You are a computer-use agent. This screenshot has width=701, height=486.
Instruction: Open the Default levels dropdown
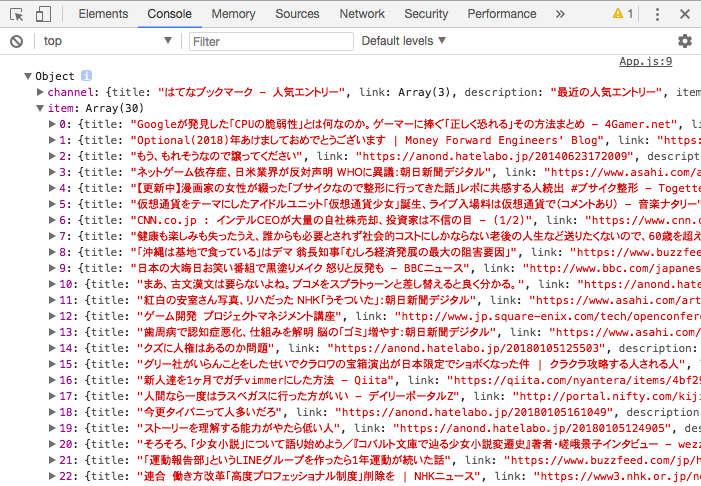pos(404,41)
